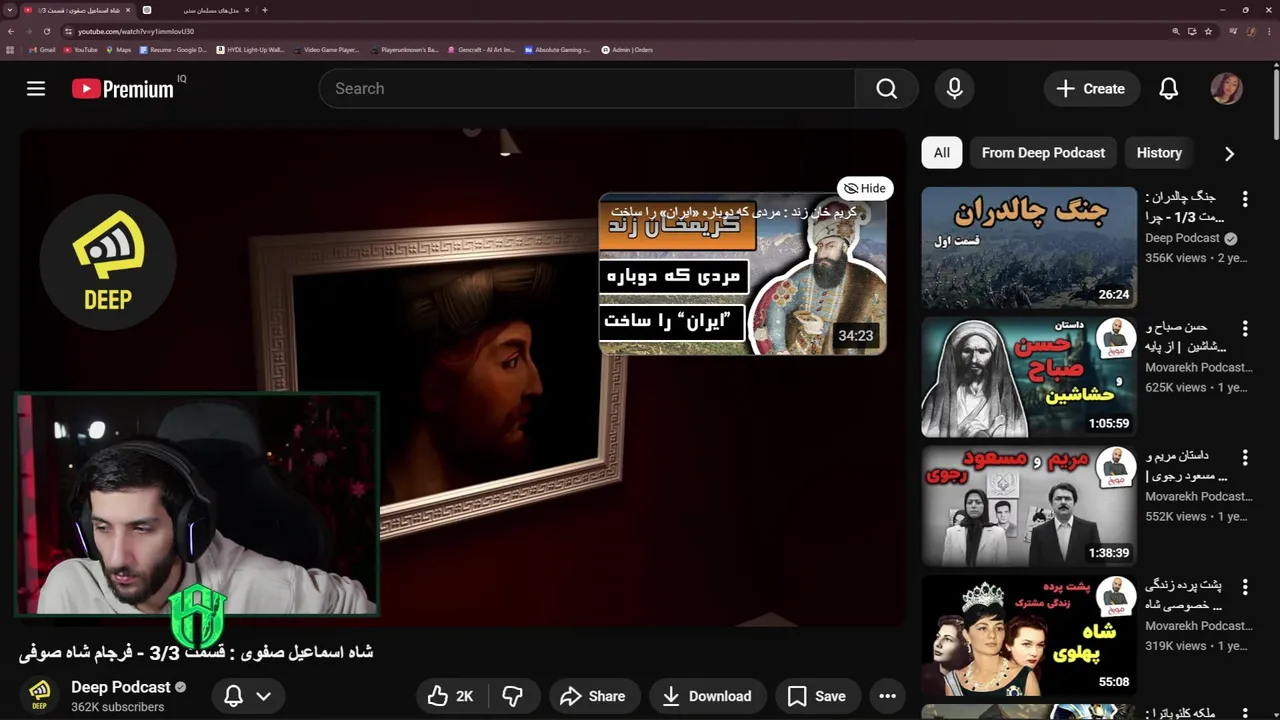Screen dimensions: 1280x720
Task: Start voice search with microphone icon
Action: [955, 89]
